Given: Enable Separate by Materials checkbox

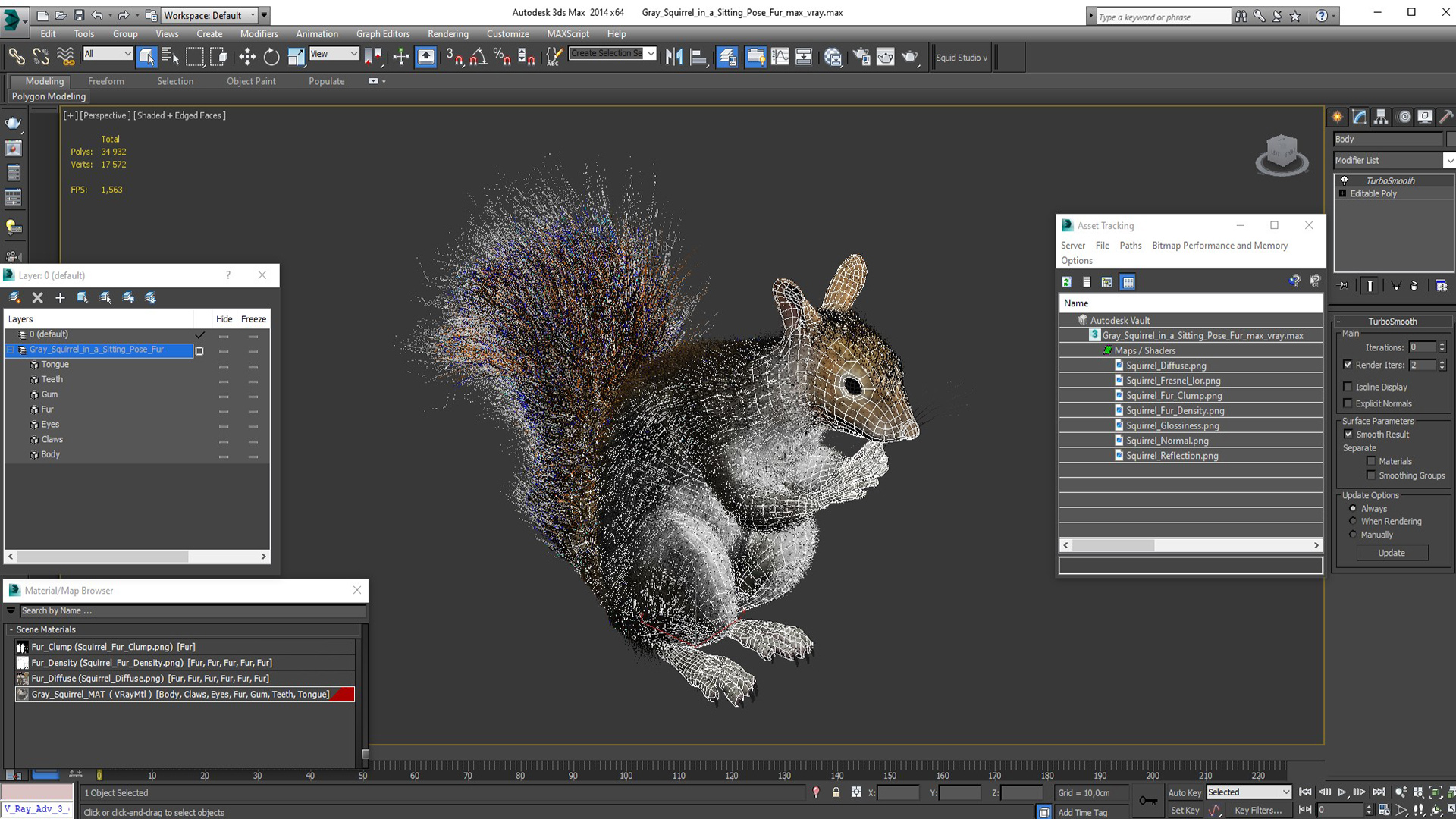Looking at the screenshot, I should point(1371,461).
